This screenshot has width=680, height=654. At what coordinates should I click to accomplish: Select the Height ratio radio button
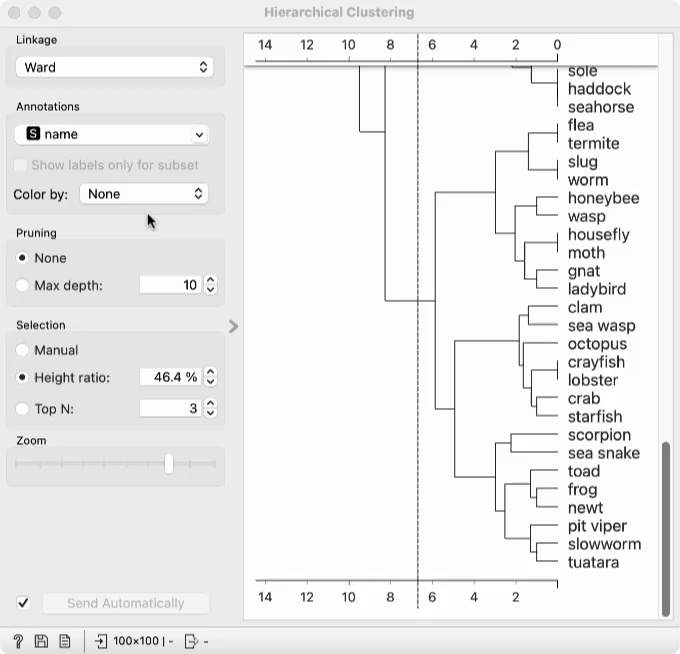point(22,377)
